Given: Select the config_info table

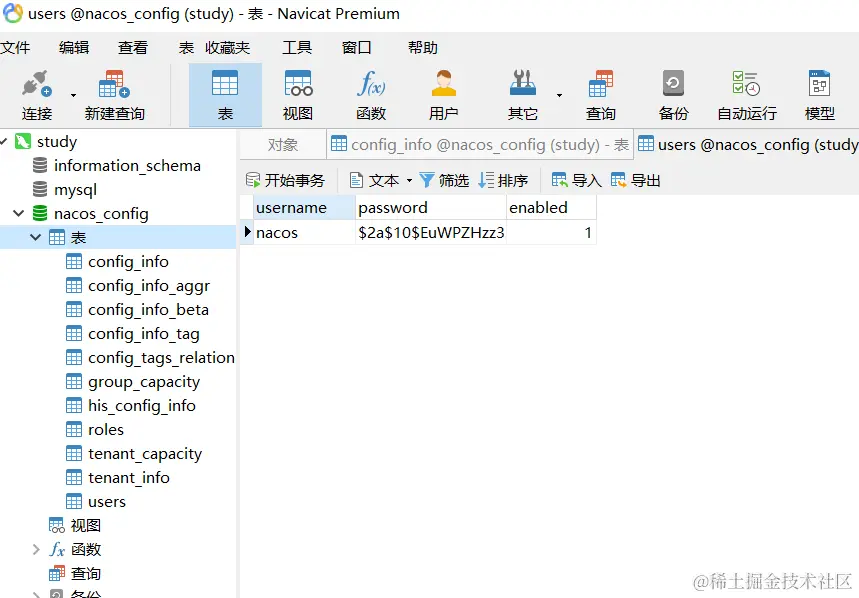Looking at the screenshot, I should 128,262.
